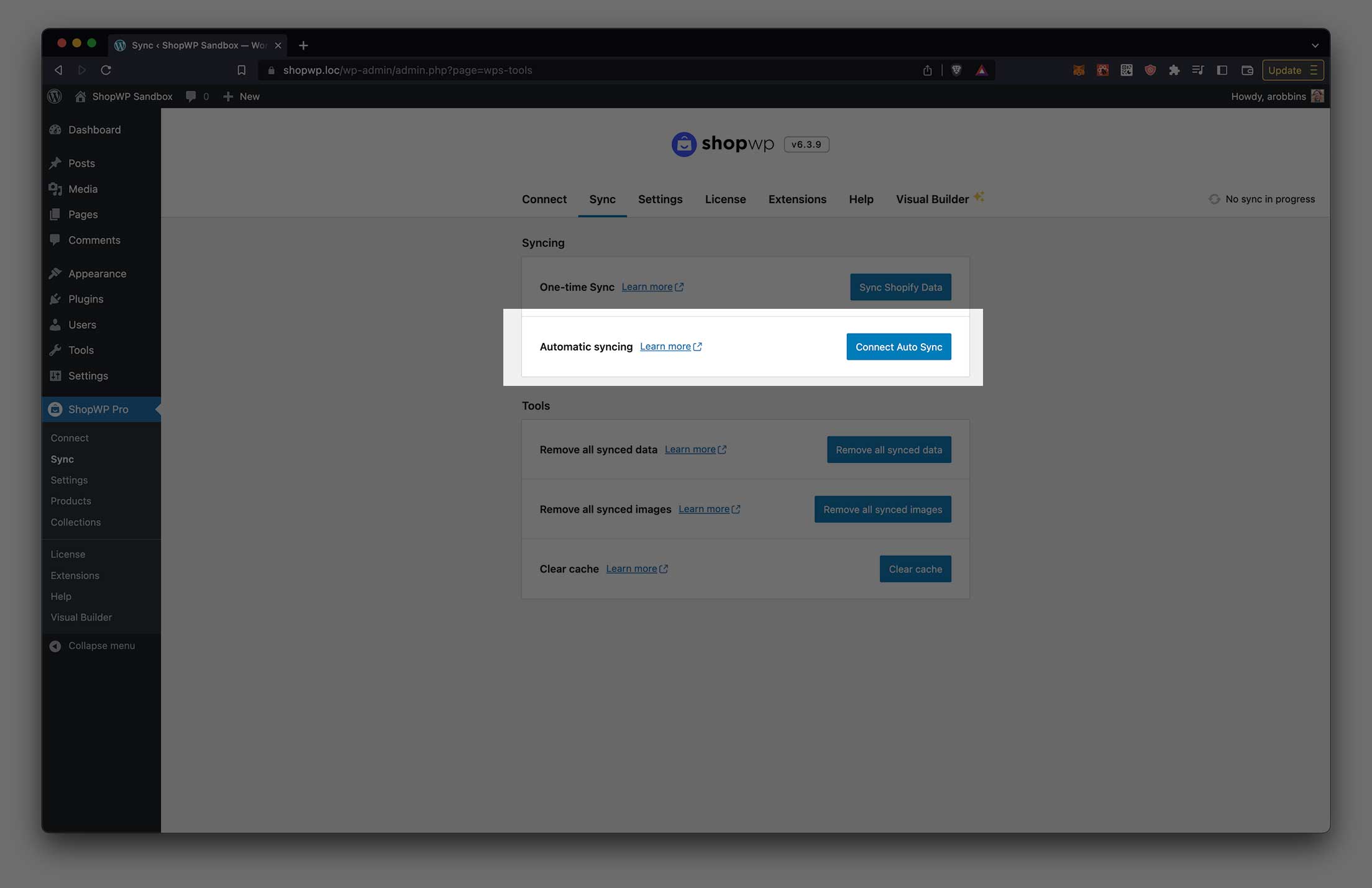Expand the tab list chevron

[x=1315, y=45]
